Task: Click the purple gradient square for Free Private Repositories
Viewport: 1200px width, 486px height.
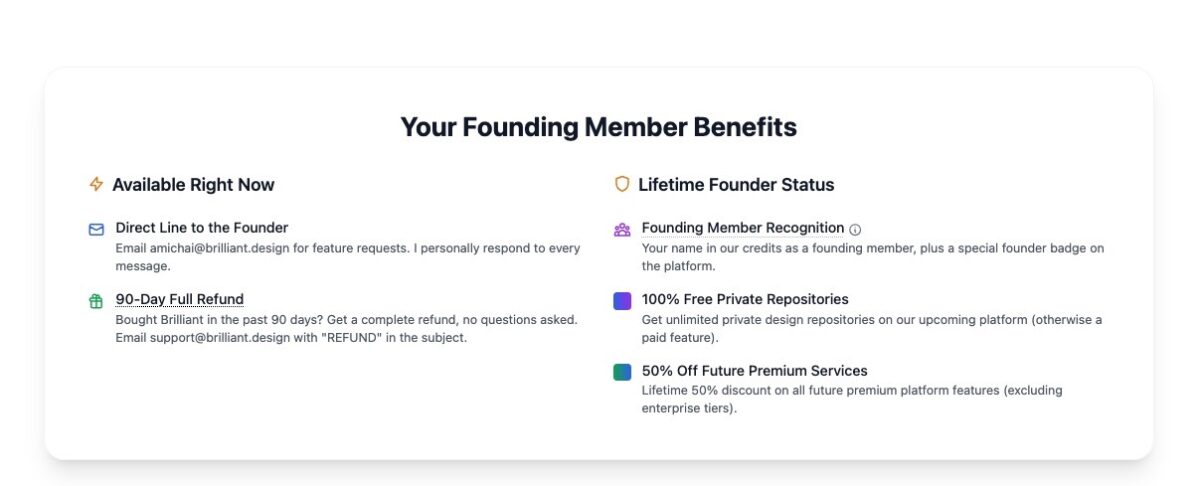Action: 622,300
